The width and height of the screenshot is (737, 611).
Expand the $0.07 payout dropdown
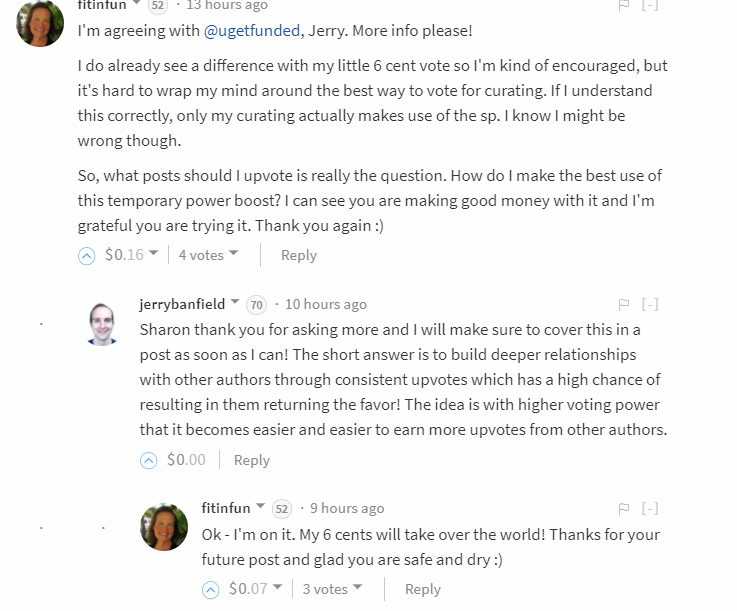(277, 588)
